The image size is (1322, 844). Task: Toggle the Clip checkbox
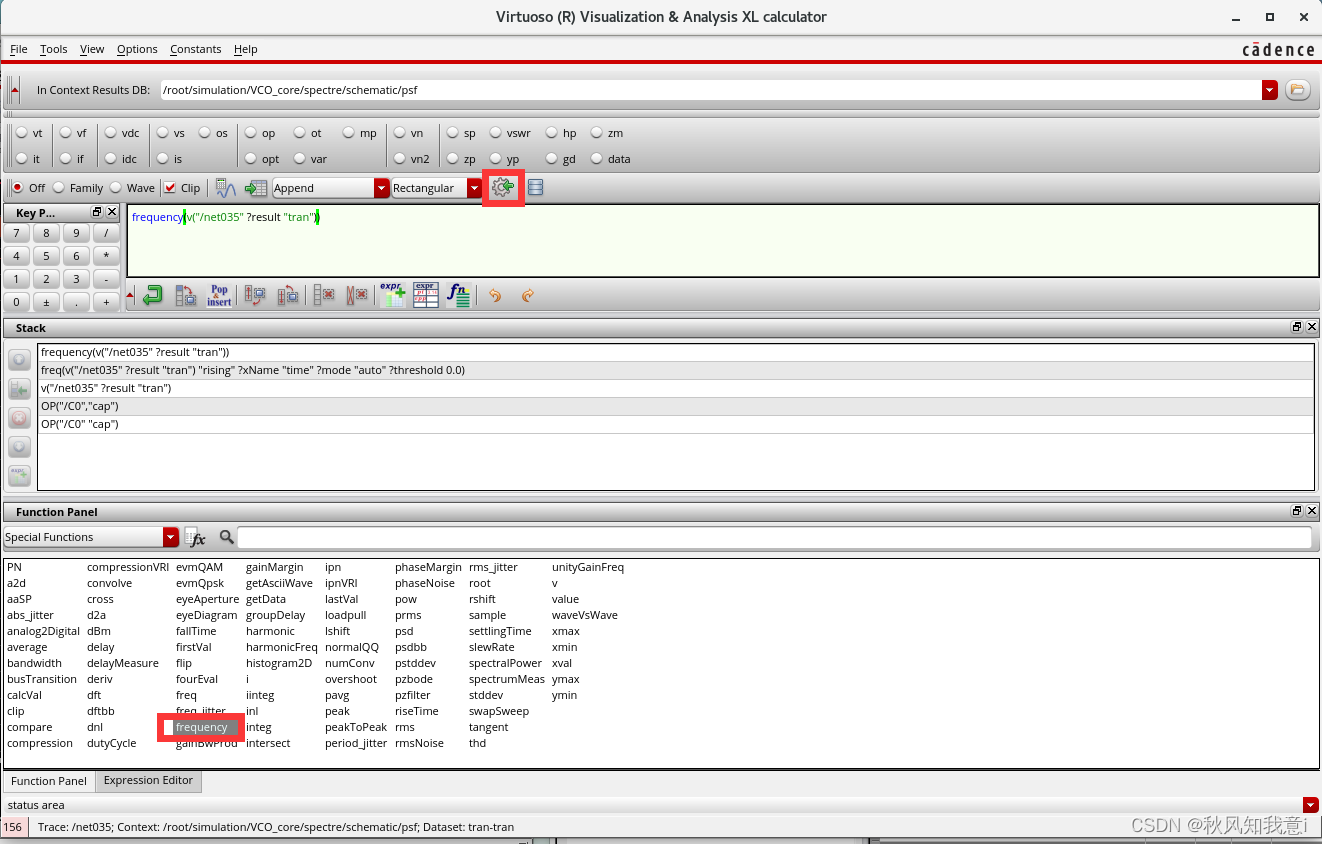point(170,187)
